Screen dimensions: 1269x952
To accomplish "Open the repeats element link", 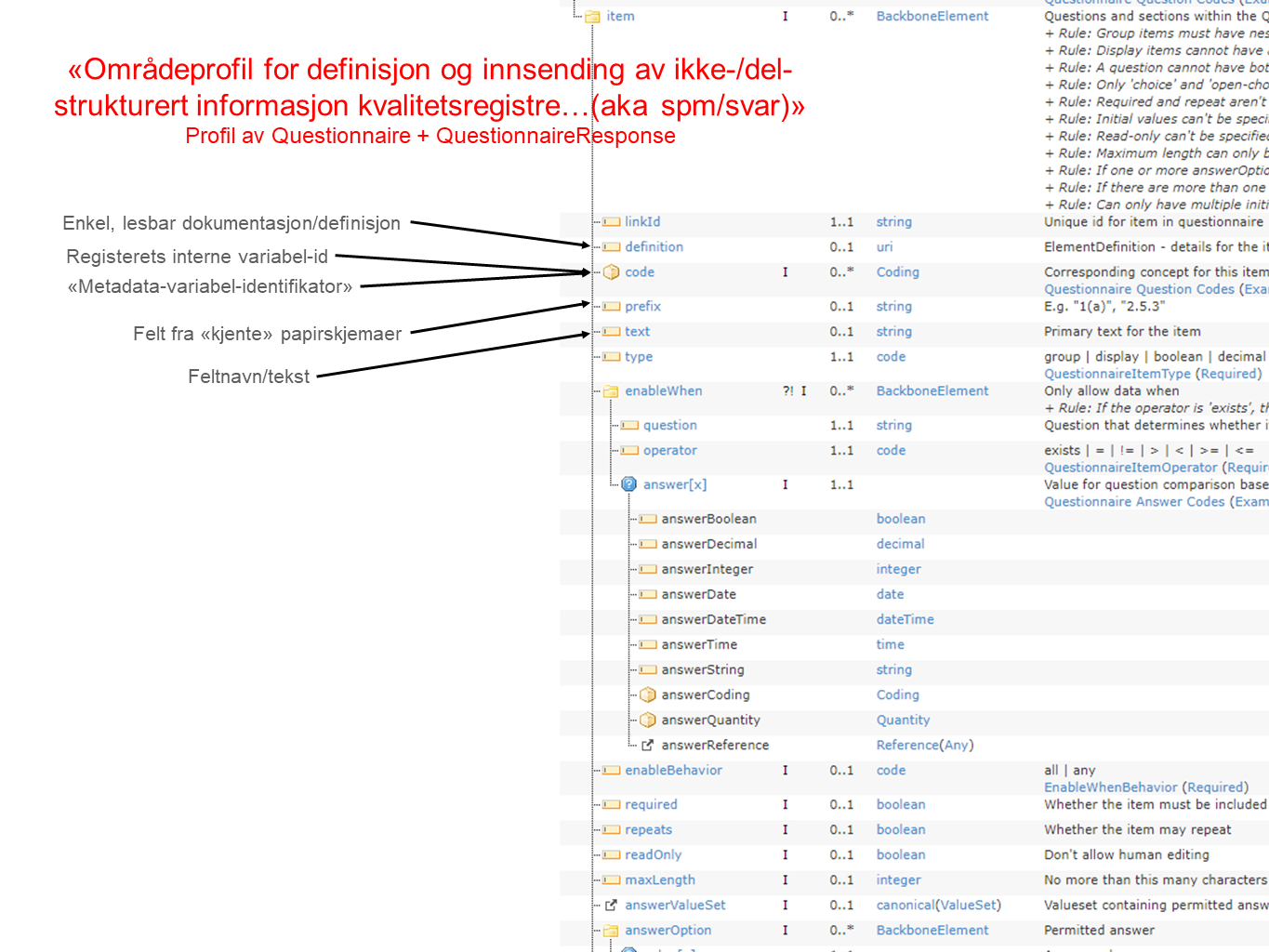I will [x=648, y=830].
